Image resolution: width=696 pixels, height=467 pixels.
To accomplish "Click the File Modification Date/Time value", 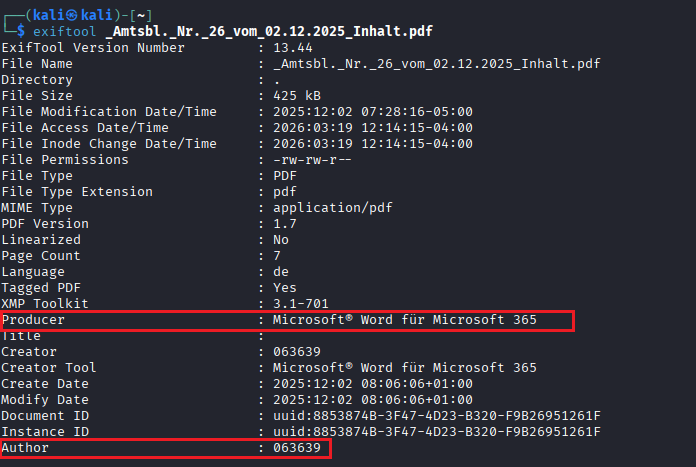I will [x=373, y=111].
